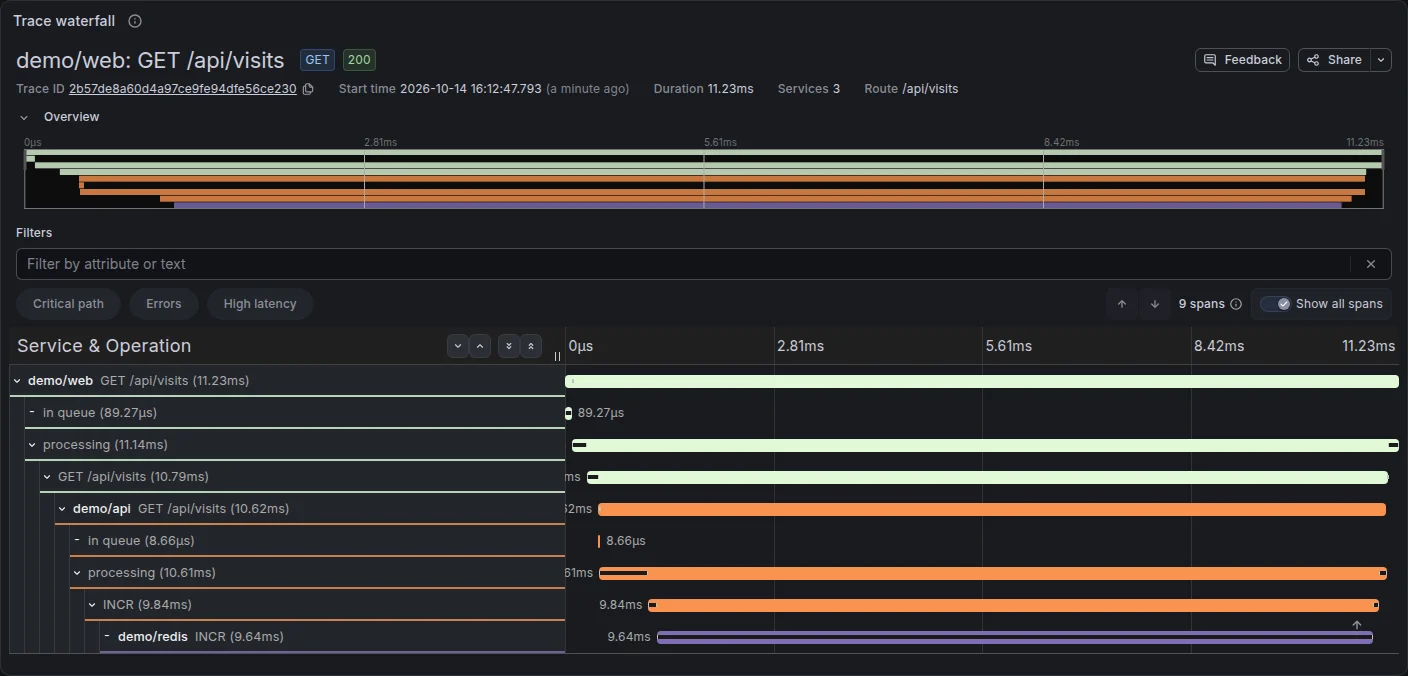This screenshot has width=1408, height=676.
Task: Go to next matching span arrow
Action: click(1155, 304)
